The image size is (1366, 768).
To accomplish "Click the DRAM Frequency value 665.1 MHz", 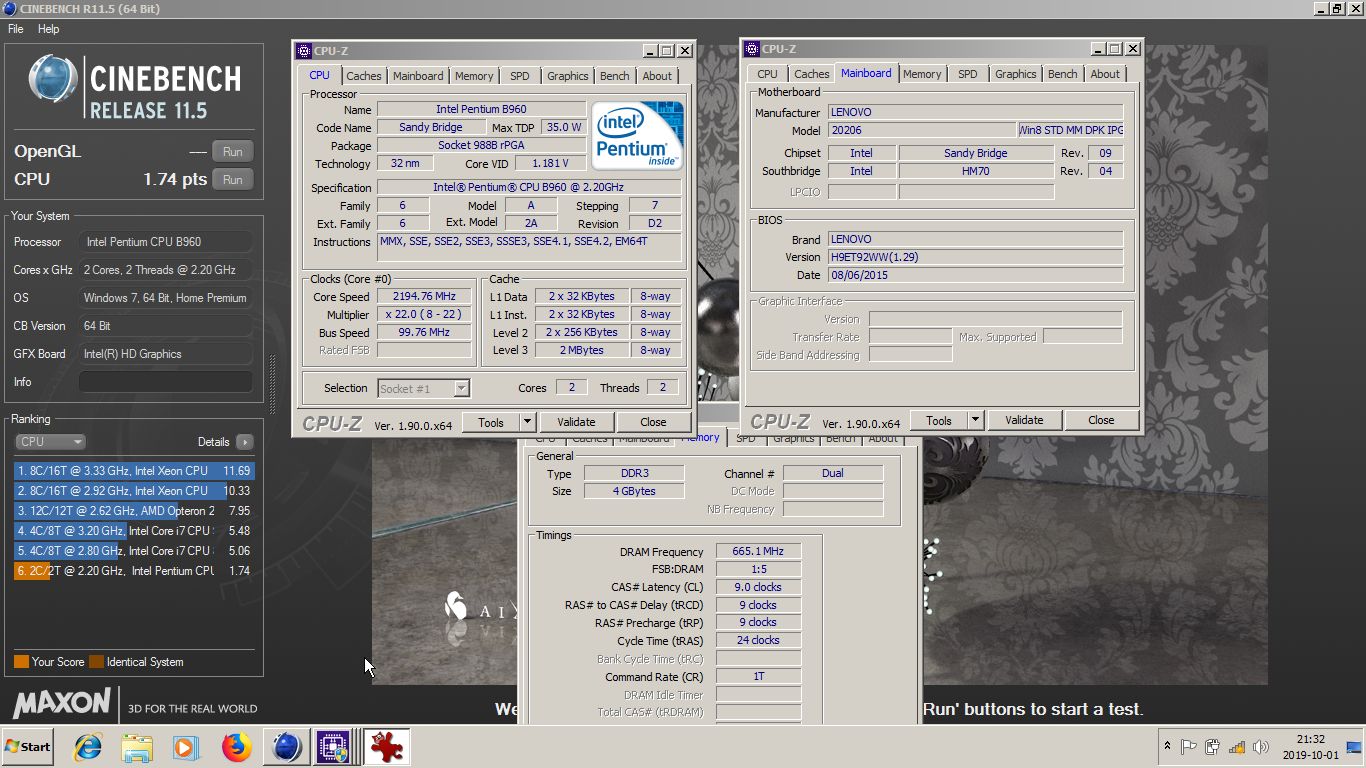I will pyautogui.click(x=758, y=552).
